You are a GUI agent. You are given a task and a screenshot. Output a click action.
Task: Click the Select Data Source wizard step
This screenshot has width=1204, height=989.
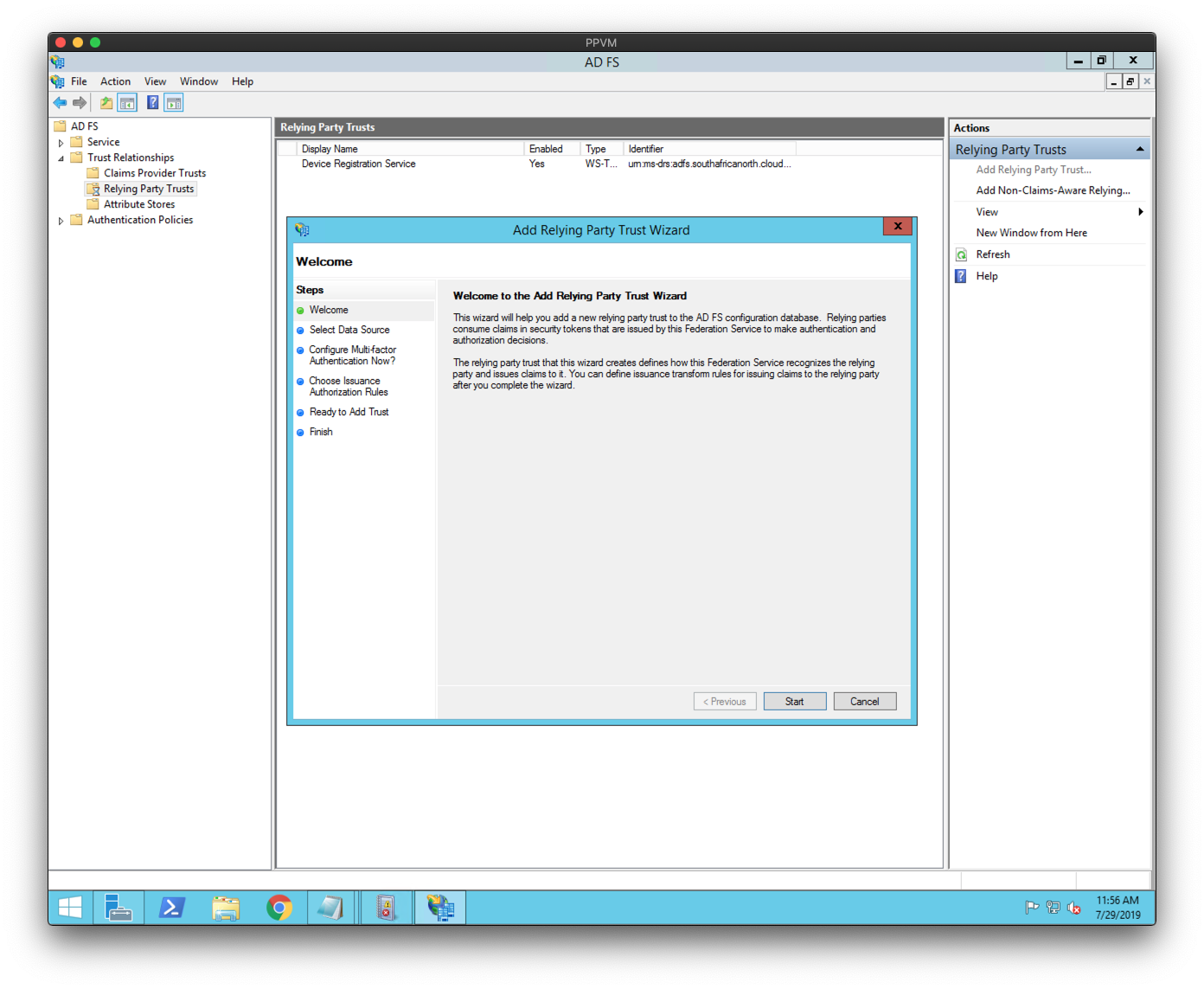[349, 330]
